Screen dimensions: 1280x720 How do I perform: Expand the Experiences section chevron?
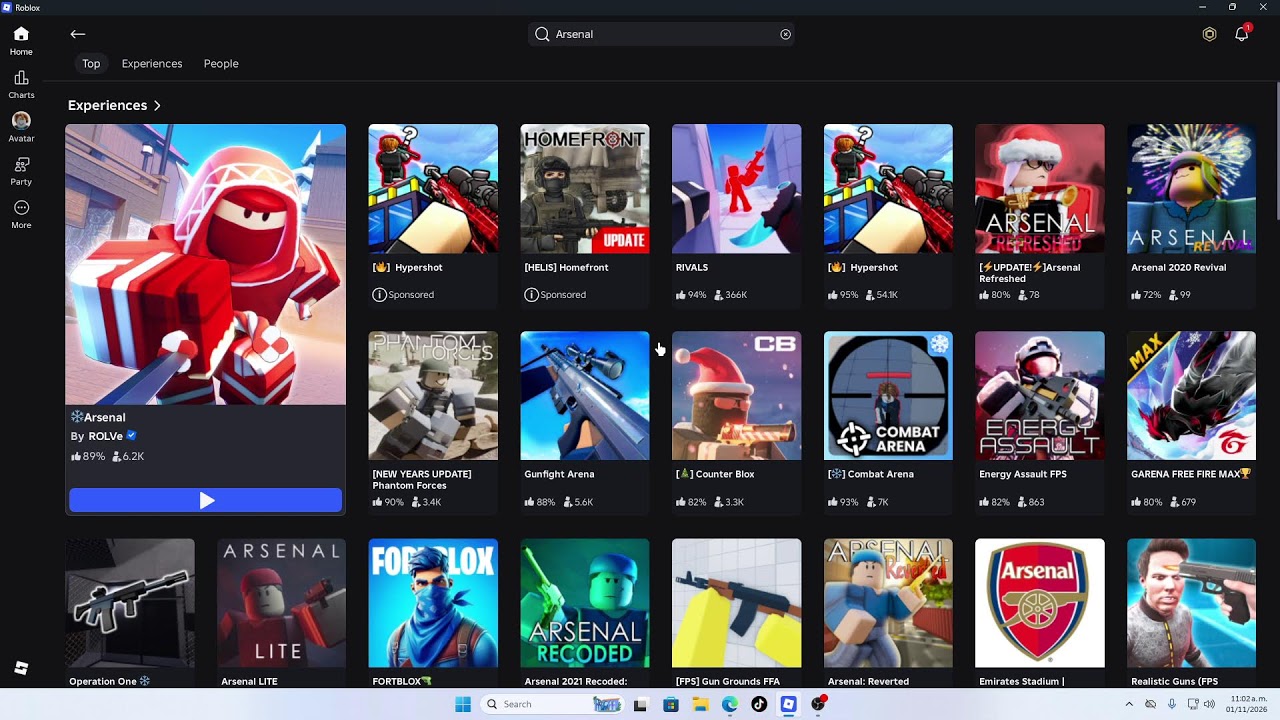pyautogui.click(x=157, y=105)
